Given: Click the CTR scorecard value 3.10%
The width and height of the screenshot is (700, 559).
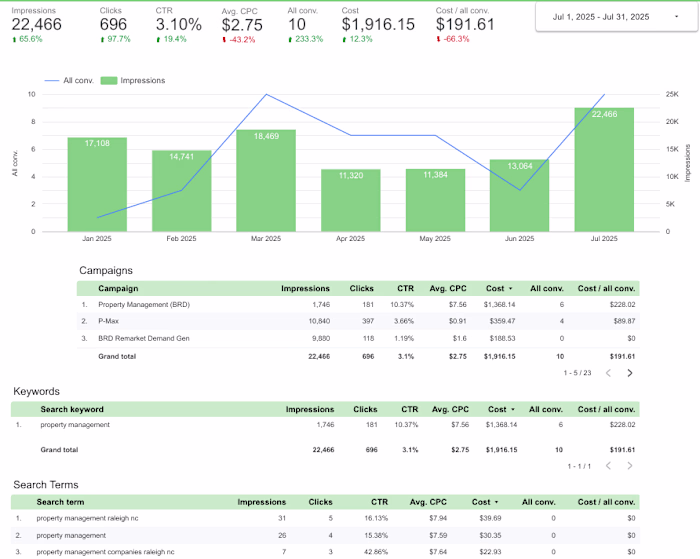Looking at the screenshot, I should (x=179, y=25).
